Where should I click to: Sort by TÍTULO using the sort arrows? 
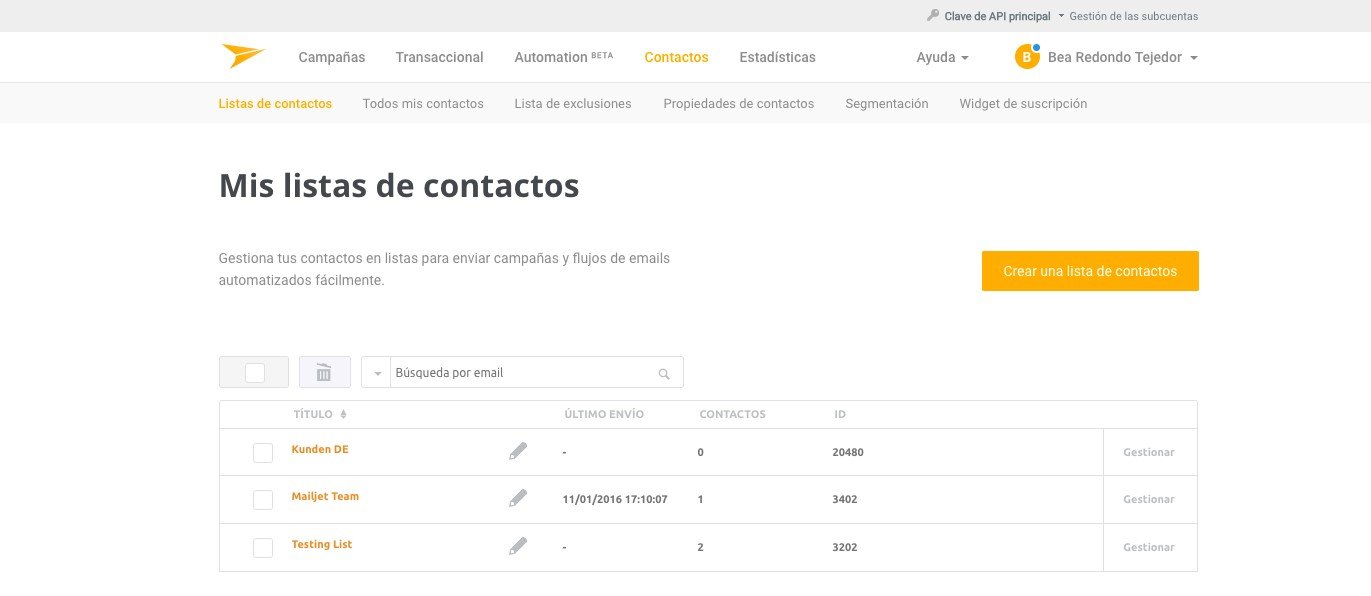pos(343,413)
